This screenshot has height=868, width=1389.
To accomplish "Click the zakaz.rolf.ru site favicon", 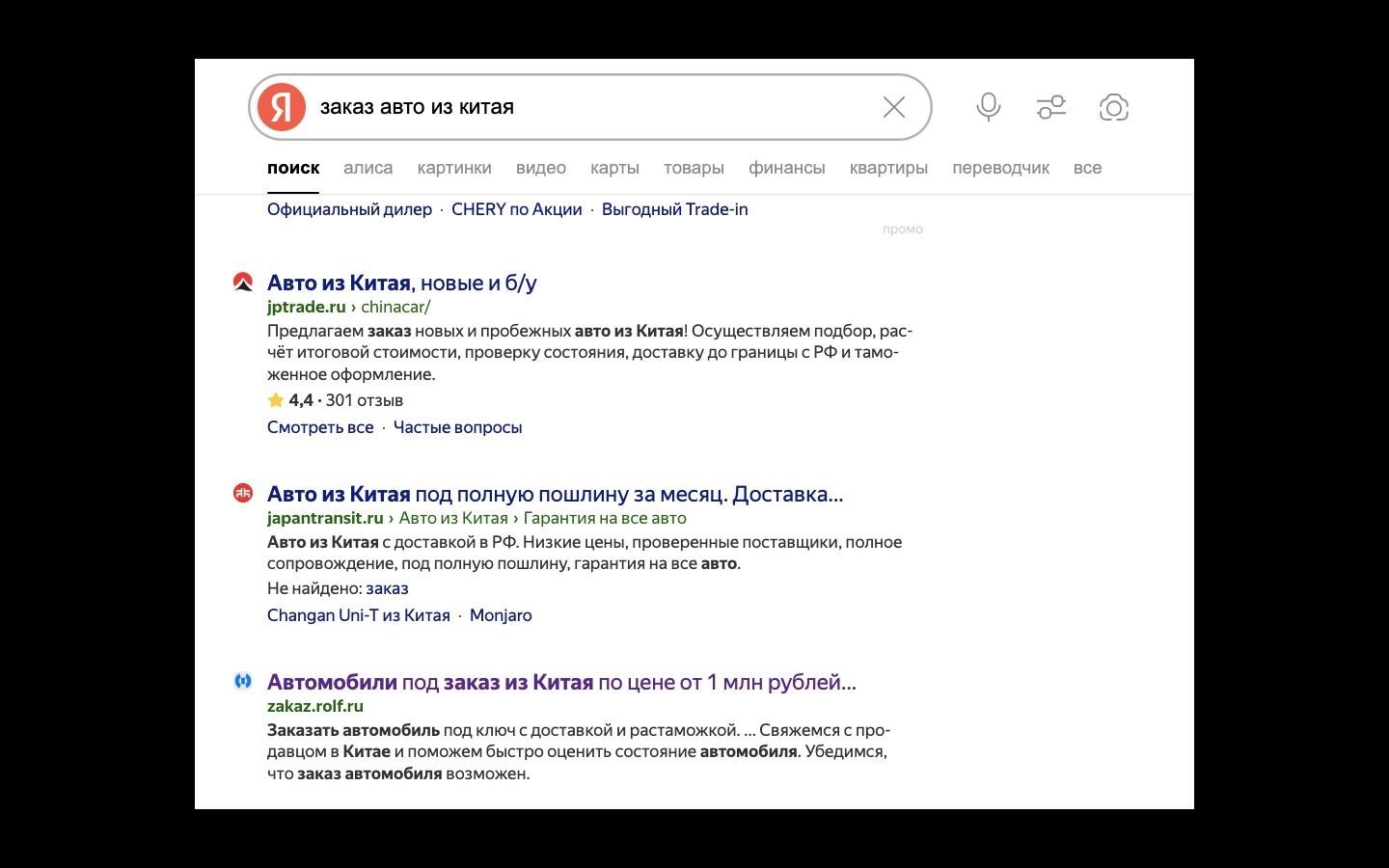I will (x=243, y=681).
